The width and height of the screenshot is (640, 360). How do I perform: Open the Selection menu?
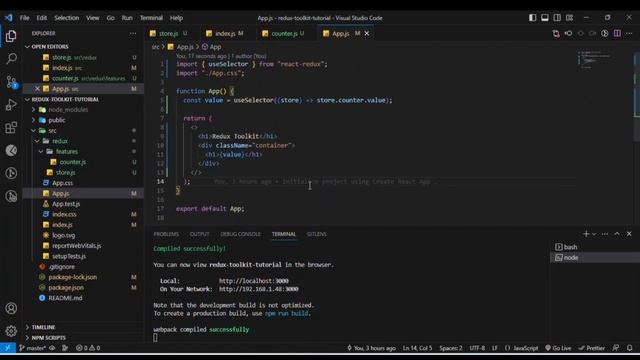pos(67,18)
